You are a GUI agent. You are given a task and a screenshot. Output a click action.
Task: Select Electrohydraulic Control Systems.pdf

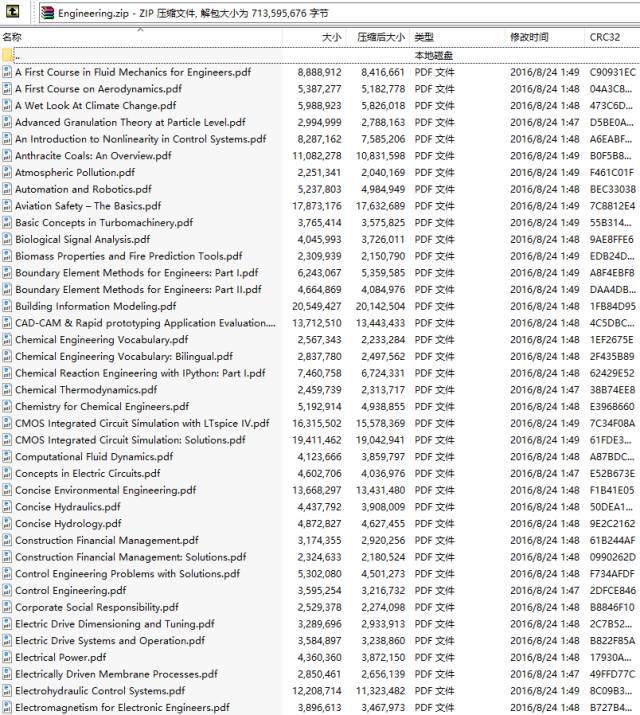pyautogui.click(x=100, y=691)
